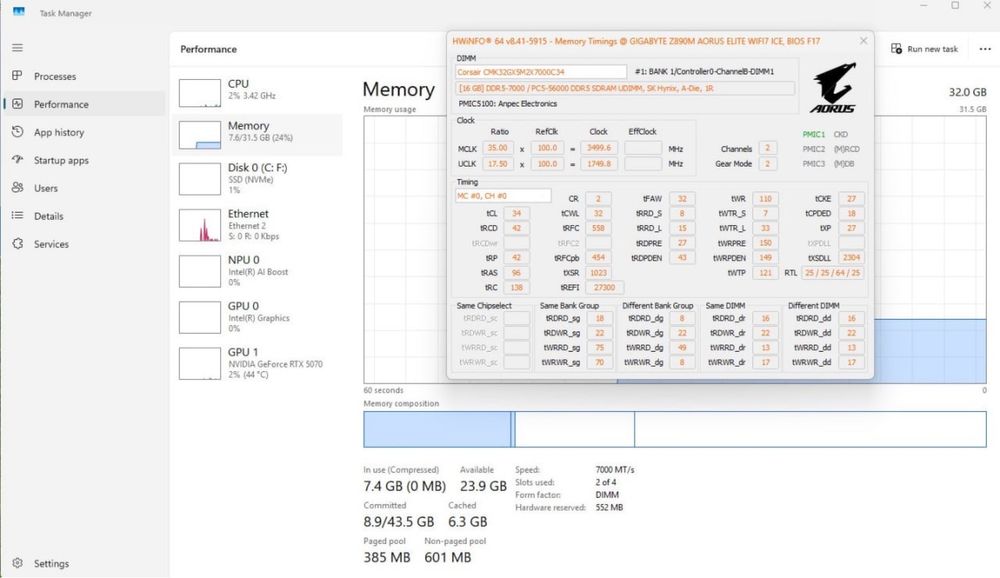Screen dimensions: 1000x578
Task: Click the MCLK clock value 3499.6
Action: tap(598, 148)
